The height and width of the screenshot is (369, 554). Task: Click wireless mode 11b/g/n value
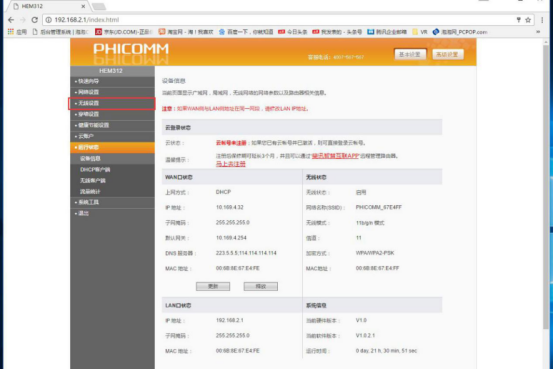point(370,223)
